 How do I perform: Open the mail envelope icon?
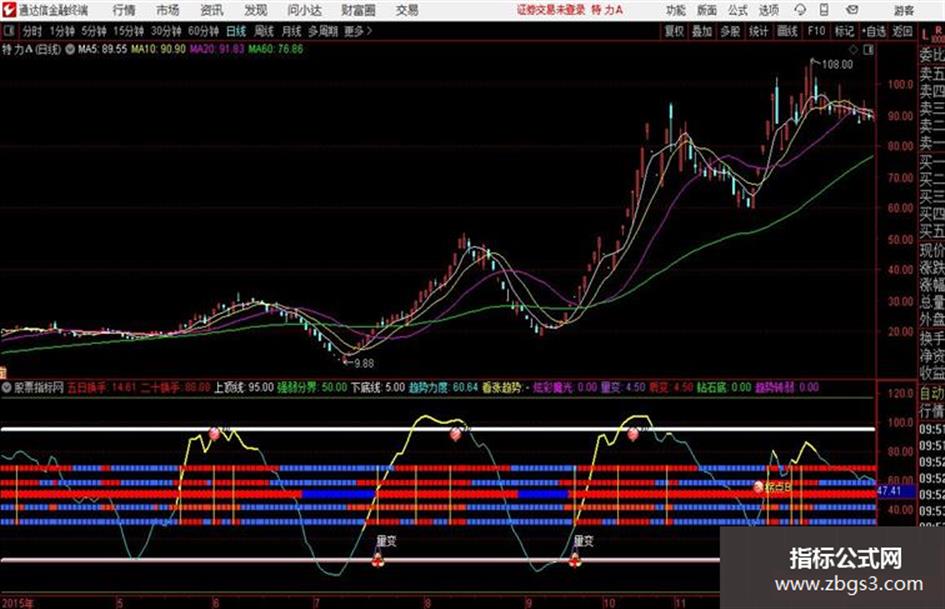(852, 10)
